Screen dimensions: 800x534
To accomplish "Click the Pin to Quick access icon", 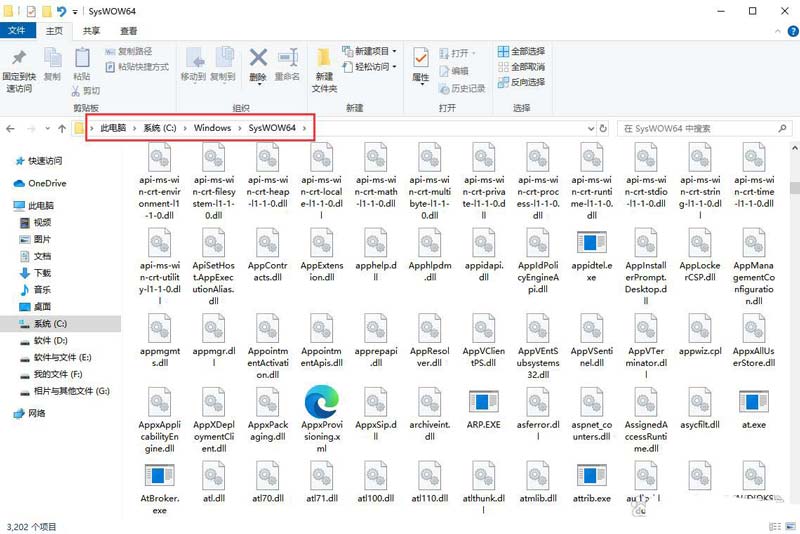I will pos(19,58).
